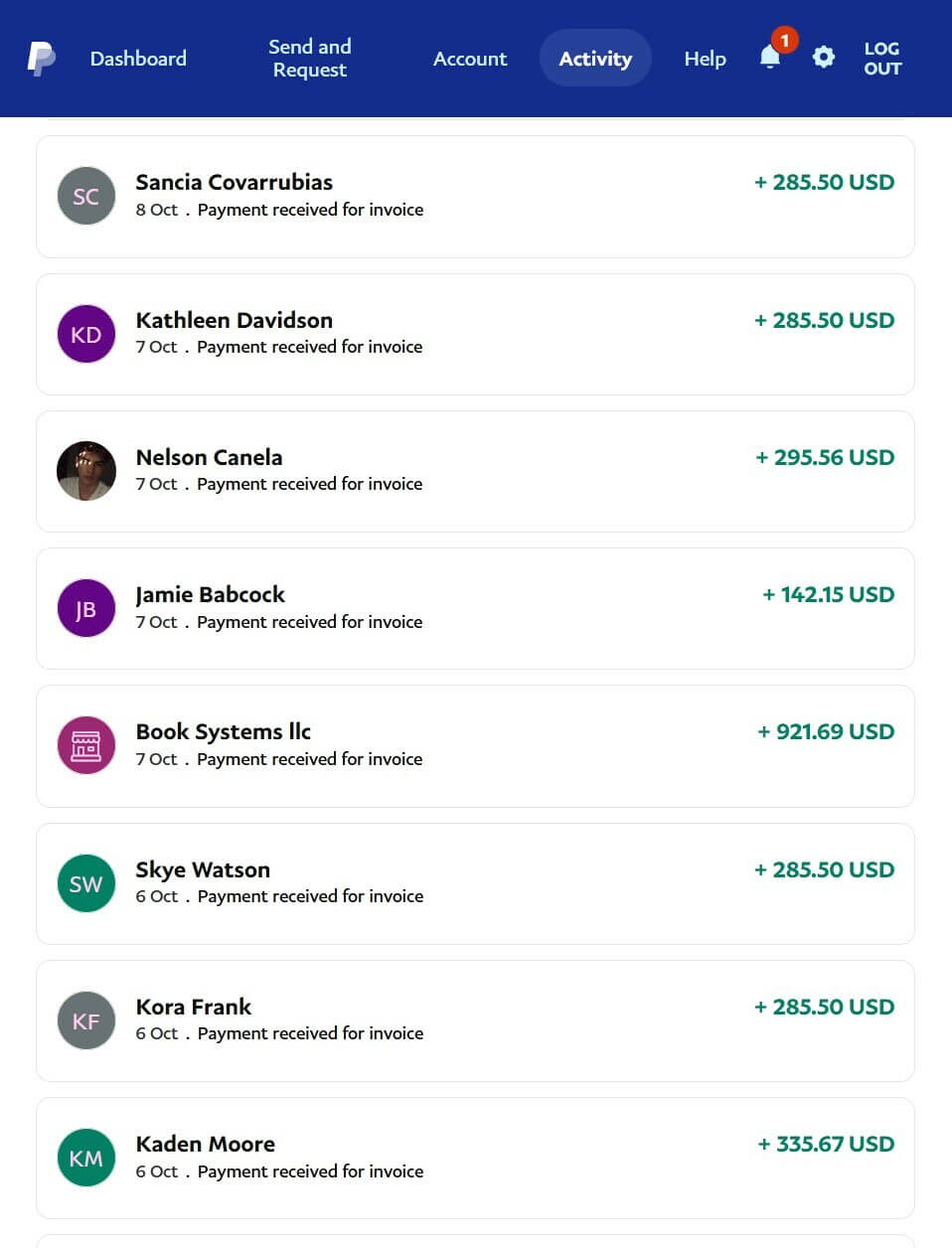Viewport: 952px width, 1248px height.
Task: Click Kathleen Davidson KD avatar
Action: (86, 334)
